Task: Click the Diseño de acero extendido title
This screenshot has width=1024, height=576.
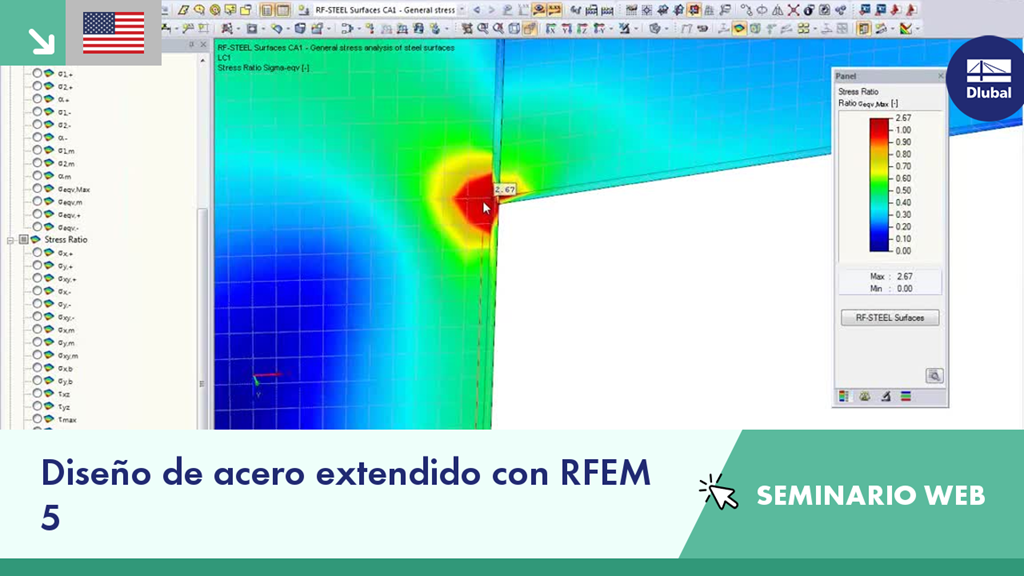Action: click(346, 494)
